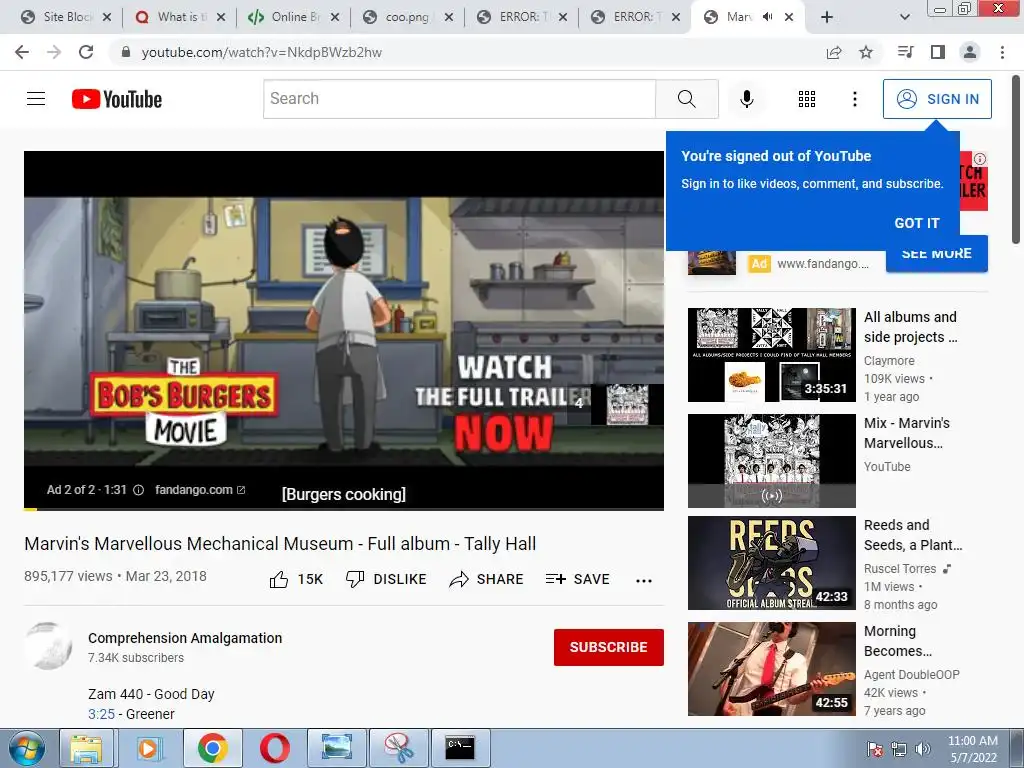Click the volume speaker tray icon
Screen dimensions: 1024x768
(x=923, y=749)
